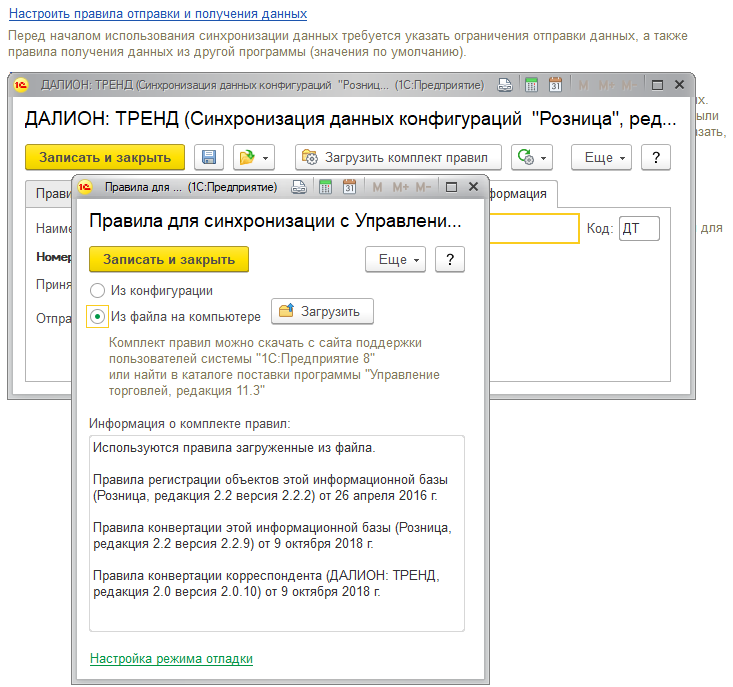Click text Используются правила загруженные из файла.

[x=234, y=448]
